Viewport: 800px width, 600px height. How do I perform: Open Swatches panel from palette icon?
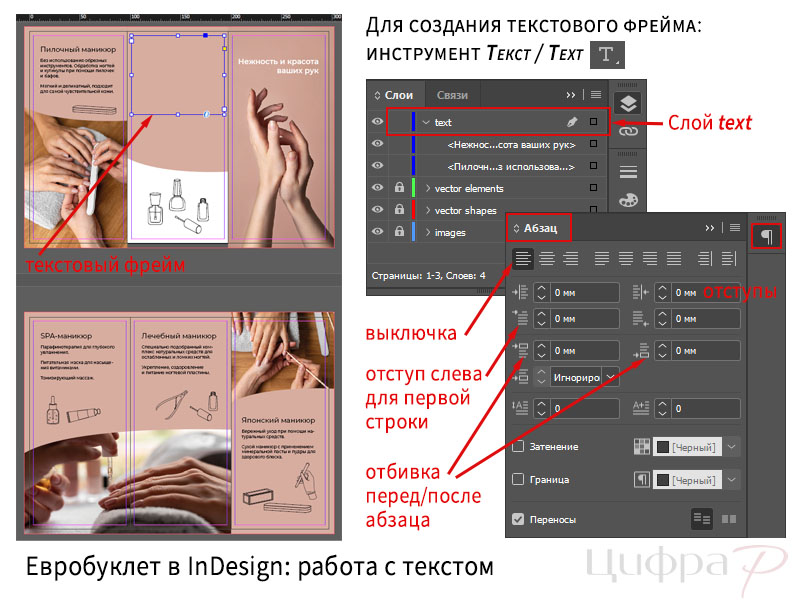[x=628, y=199]
